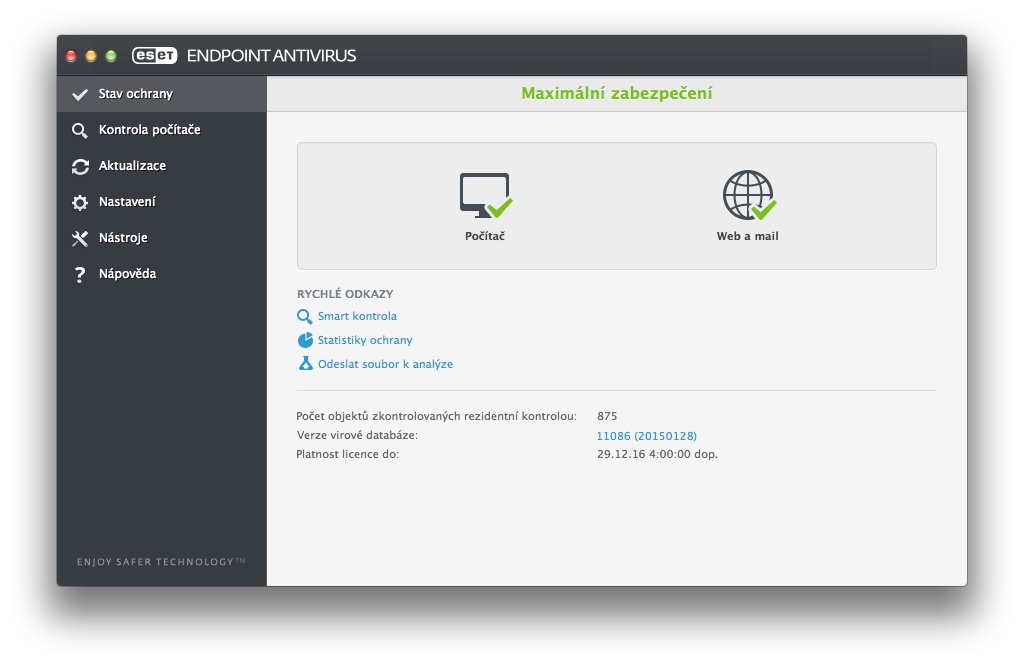Zoom the window with the green button
This screenshot has width=1024, height=665.
[111, 56]
